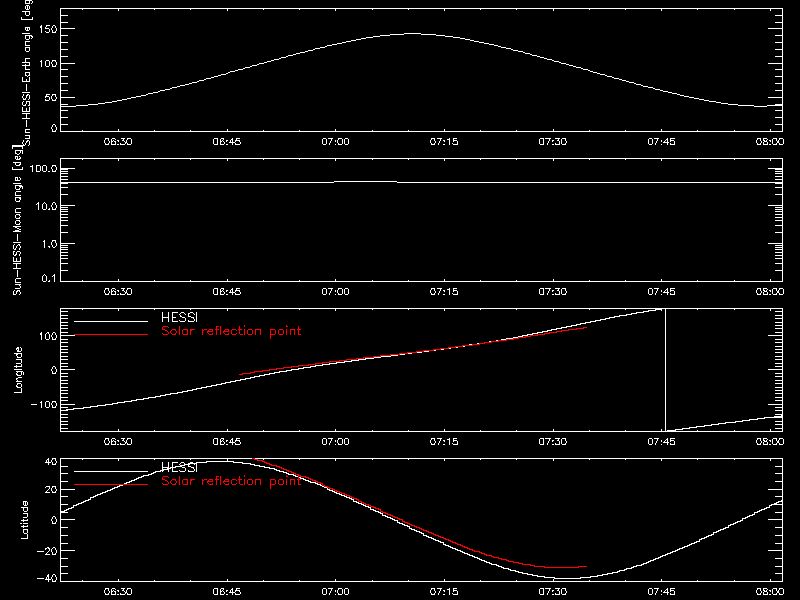
Task: Click 07:00 time label under Earth angle plot
Action: coord(335,142)
